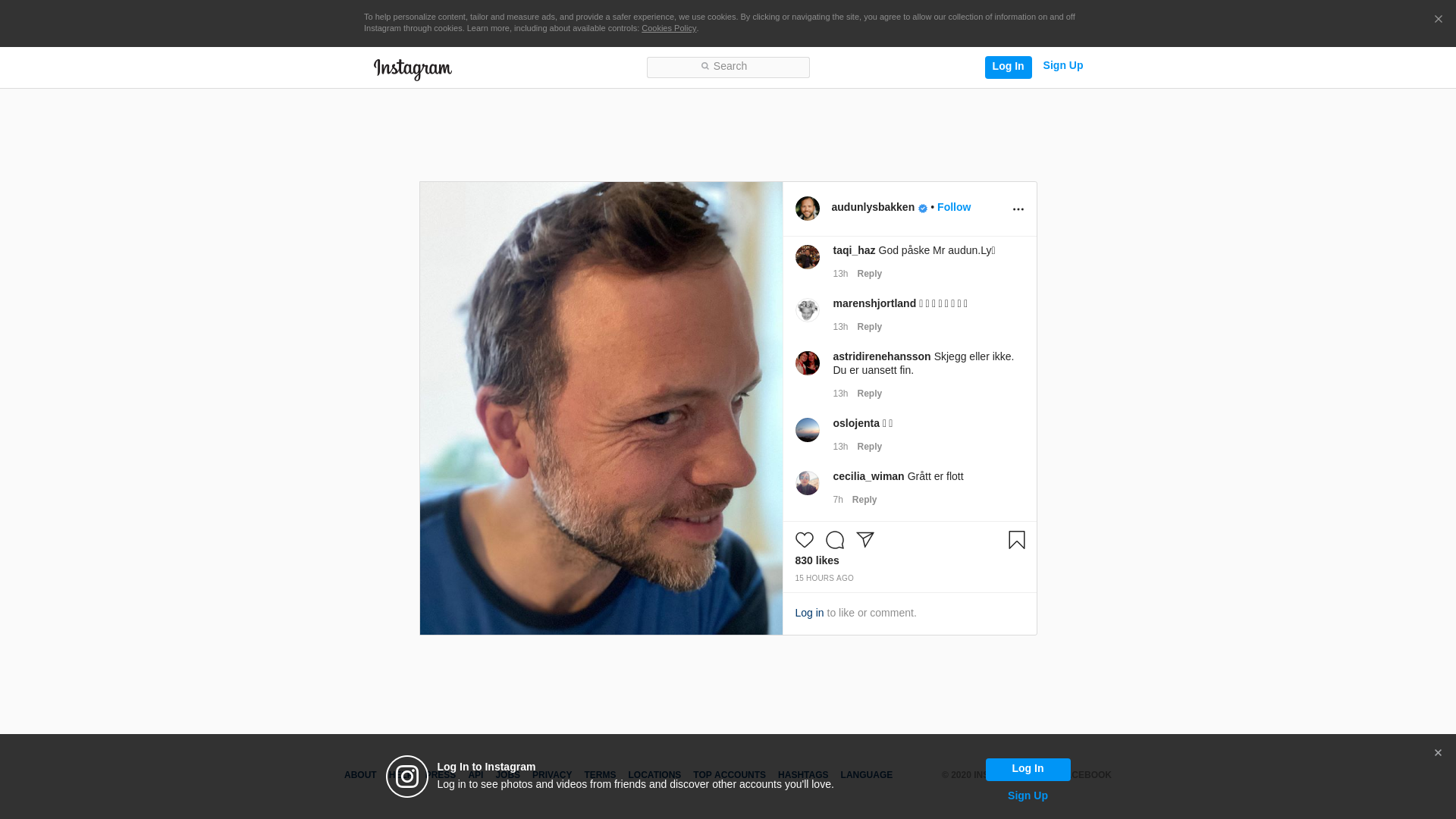The image size is (1456, 819).
Task: Open the HASHTAGS footer link
Action: click(803, 775)
